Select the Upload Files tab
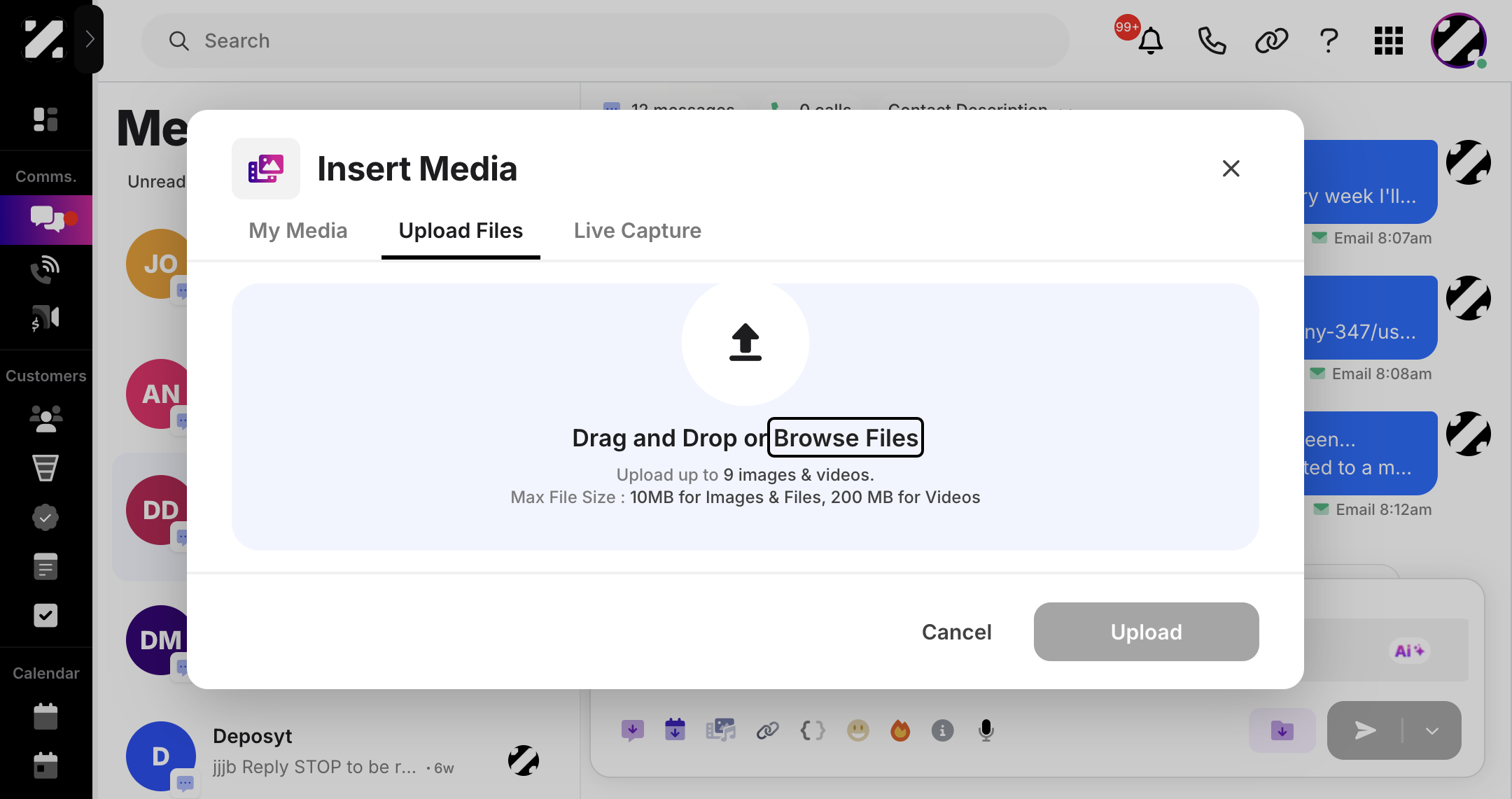The width and height of the screenshot is (1512, 799). point(461,231)
